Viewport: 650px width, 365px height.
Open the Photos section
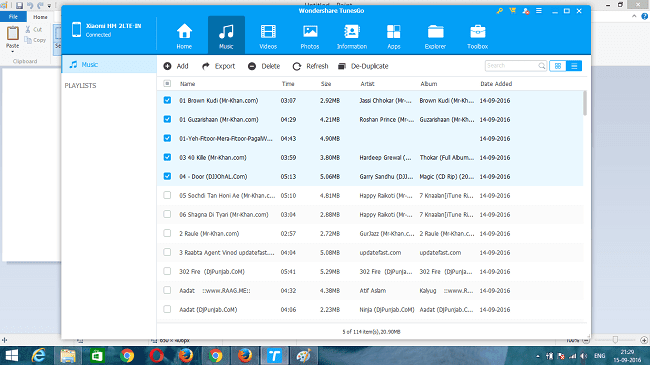pos(310,36)
